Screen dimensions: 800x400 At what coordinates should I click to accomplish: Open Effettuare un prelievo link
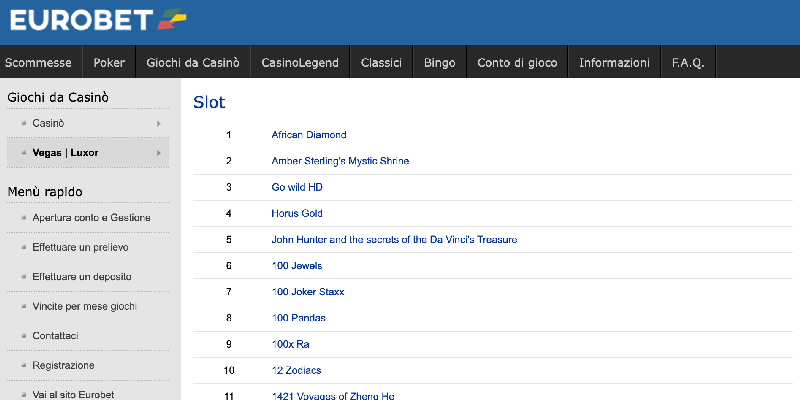point(80,247)
